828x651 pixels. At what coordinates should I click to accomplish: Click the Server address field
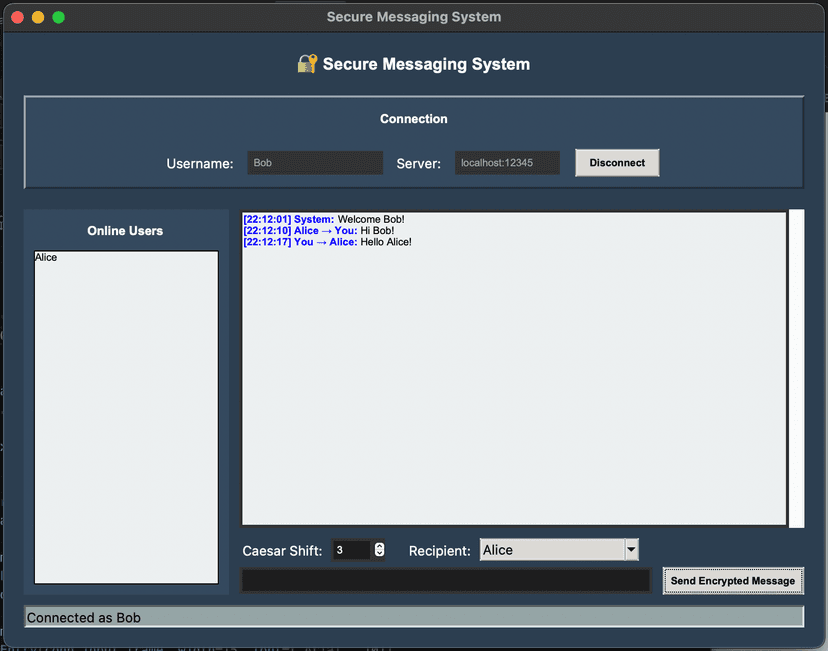pos(507,161)
